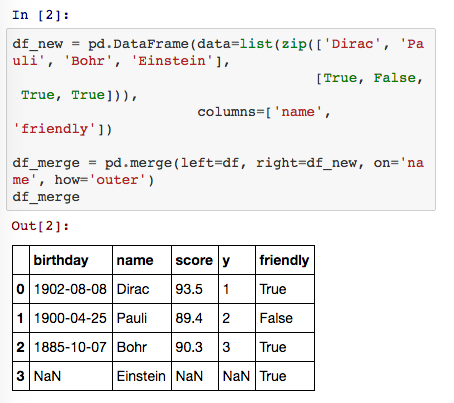
Task: Click the y cell in Dirac's row
Action: [237, 289]
